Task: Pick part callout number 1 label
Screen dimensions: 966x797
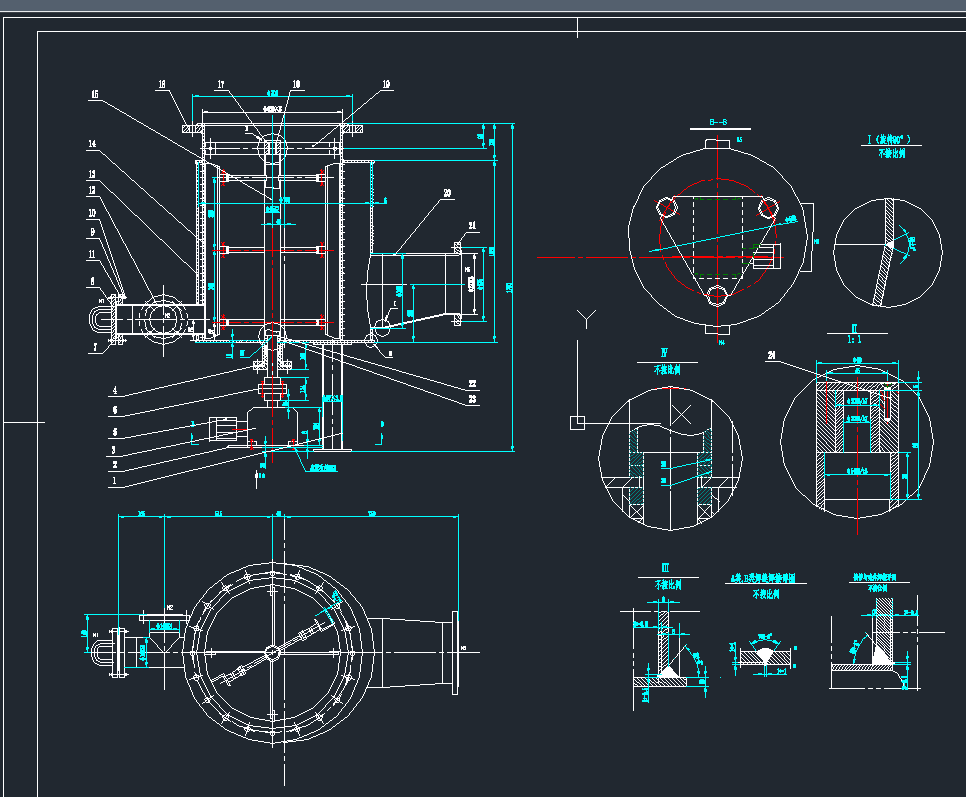Action: [114, 480]
